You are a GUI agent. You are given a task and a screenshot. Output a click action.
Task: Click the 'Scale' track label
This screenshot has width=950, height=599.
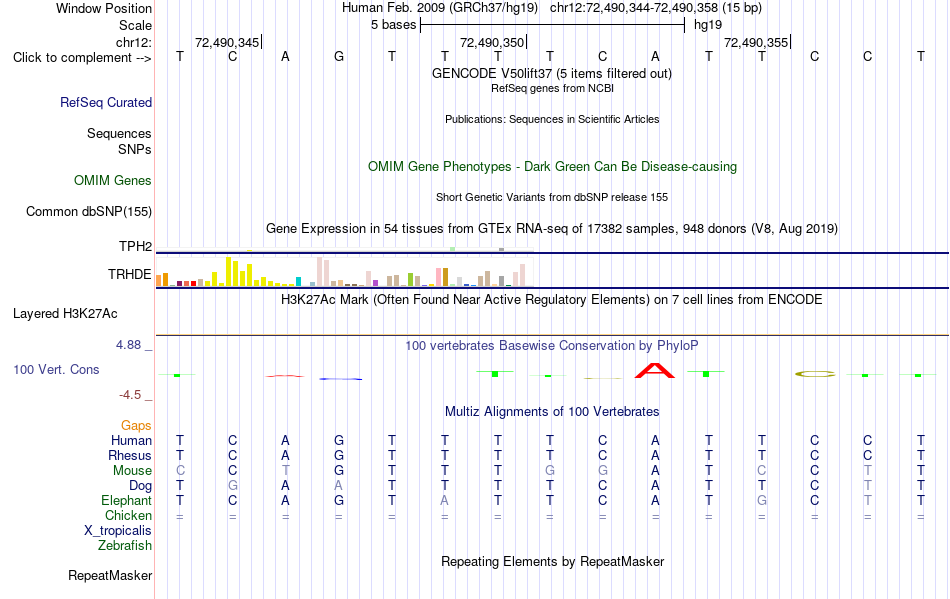pos(136,25)
